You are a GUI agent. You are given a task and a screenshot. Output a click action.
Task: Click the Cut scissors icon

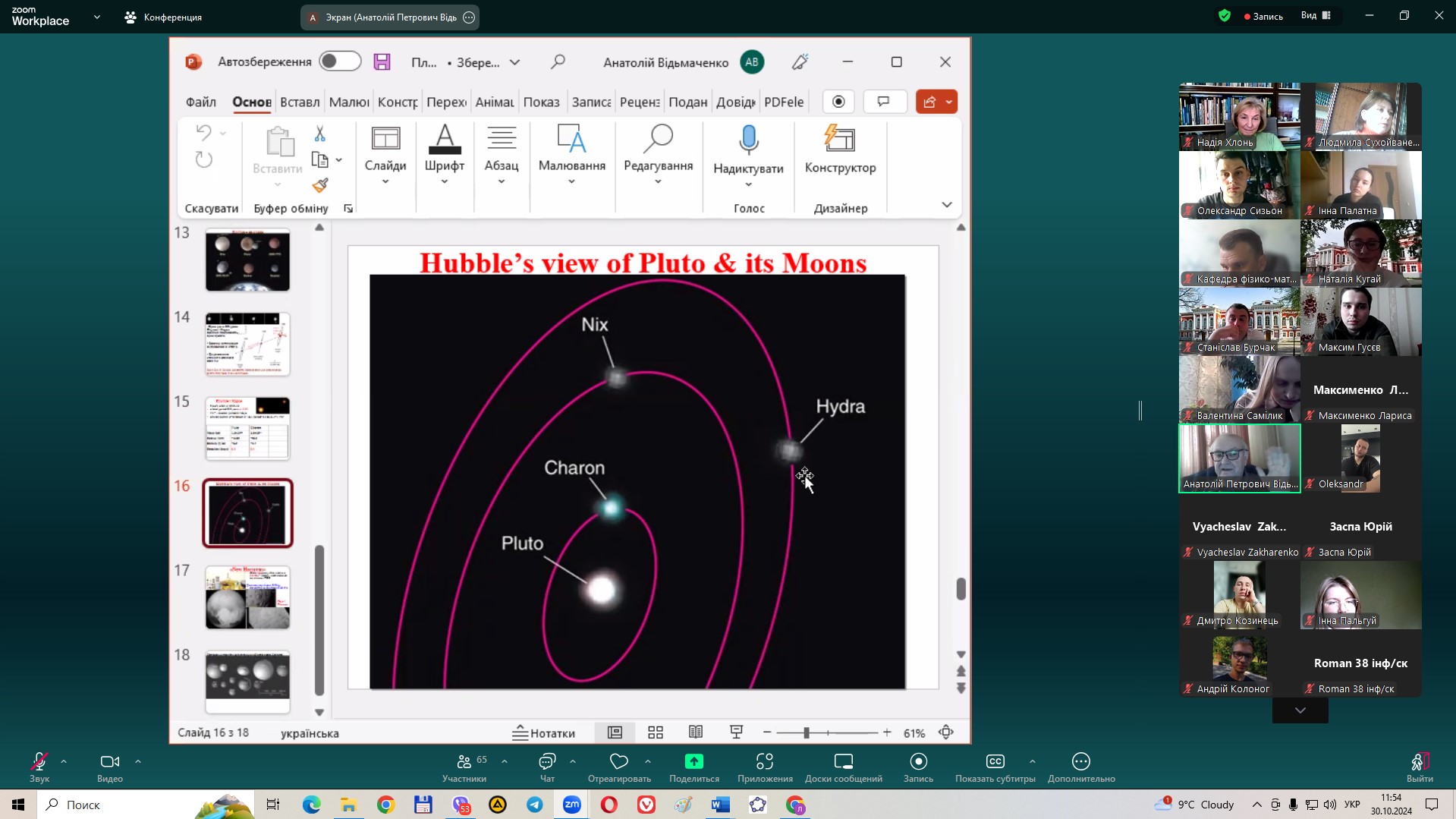tap(319, 134)
